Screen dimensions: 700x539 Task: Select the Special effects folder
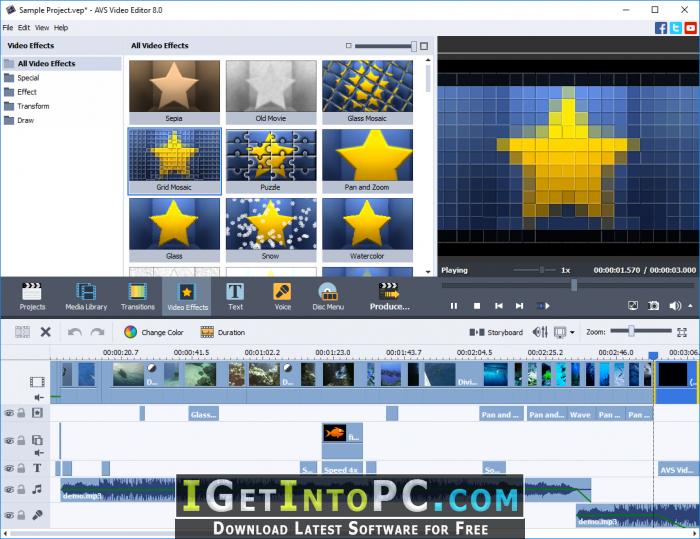(x=28, y=78)
